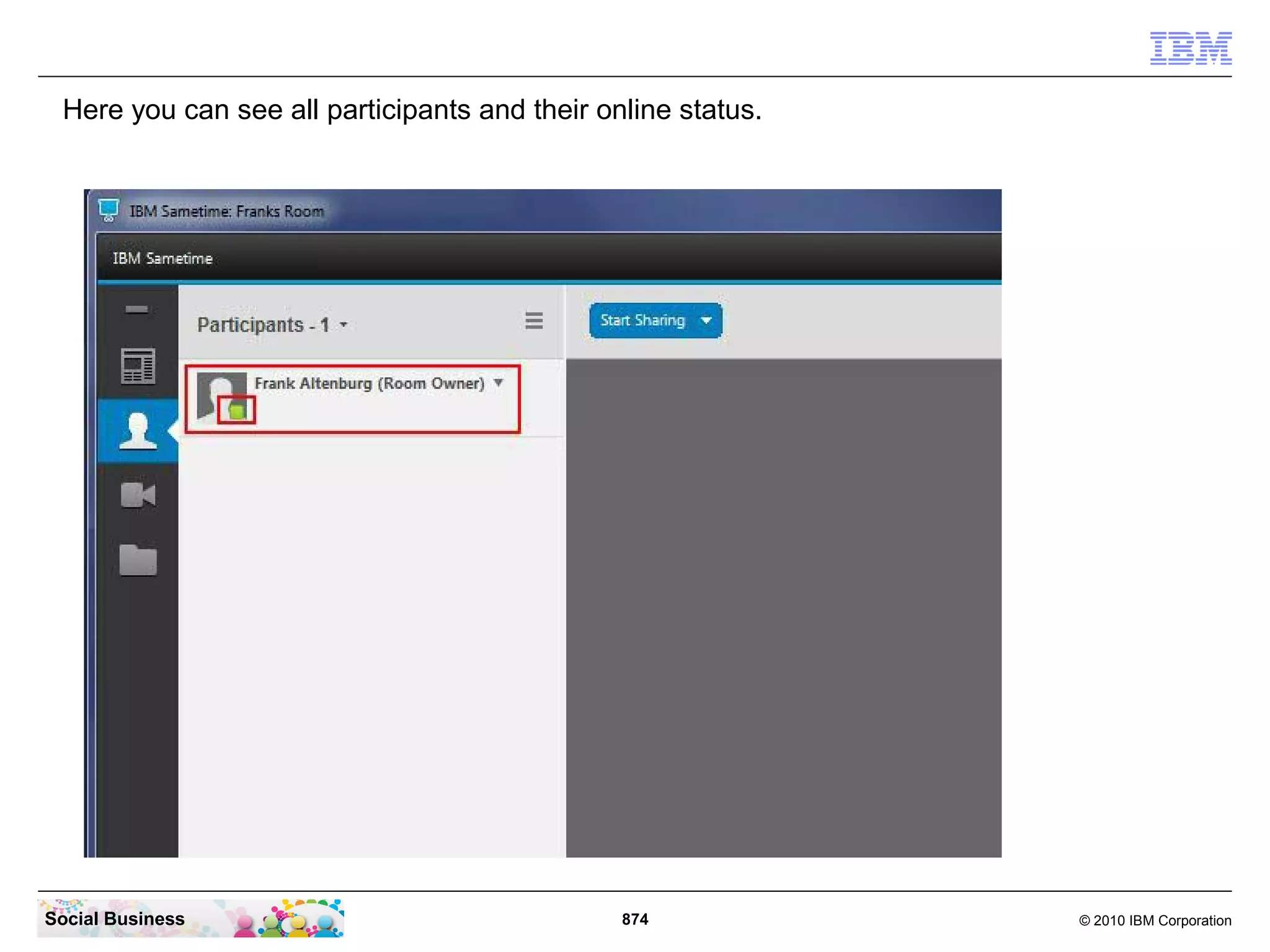
Task: Click the IBM logo on the slide
Action: [x=1191, y=48]
